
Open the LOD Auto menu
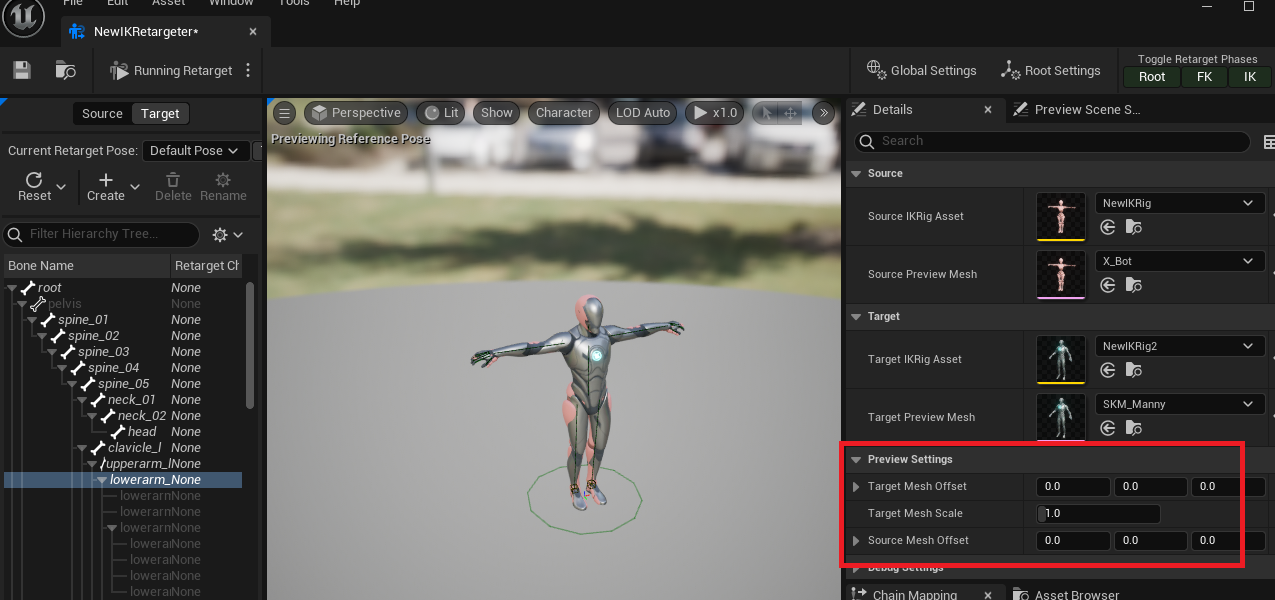643,113
